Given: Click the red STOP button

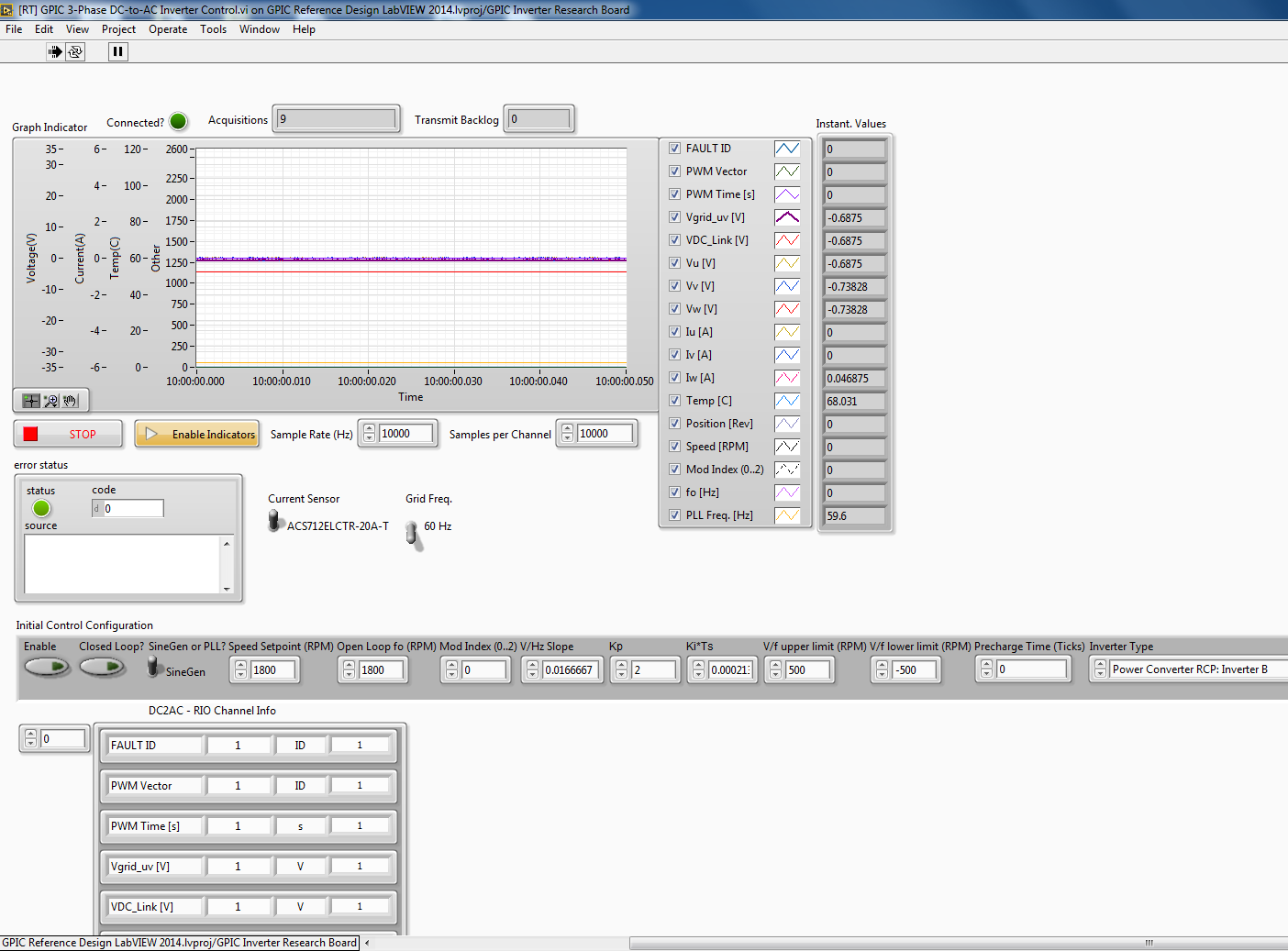Looking at the screenshot, I should (68, 434).
